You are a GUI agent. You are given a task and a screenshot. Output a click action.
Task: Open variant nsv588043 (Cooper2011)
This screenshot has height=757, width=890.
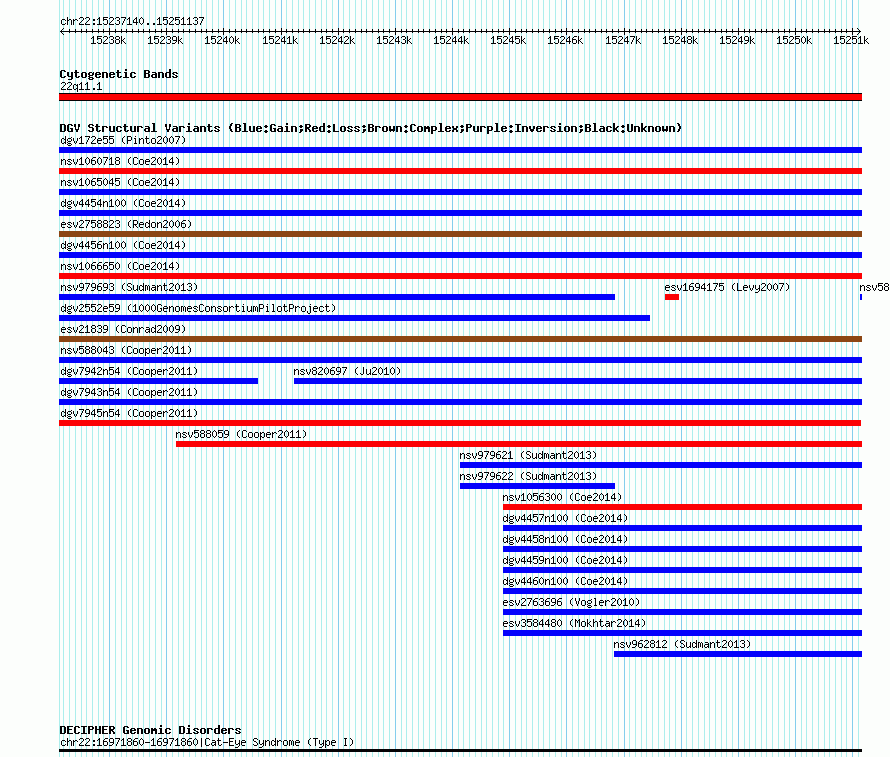(126, 350)
